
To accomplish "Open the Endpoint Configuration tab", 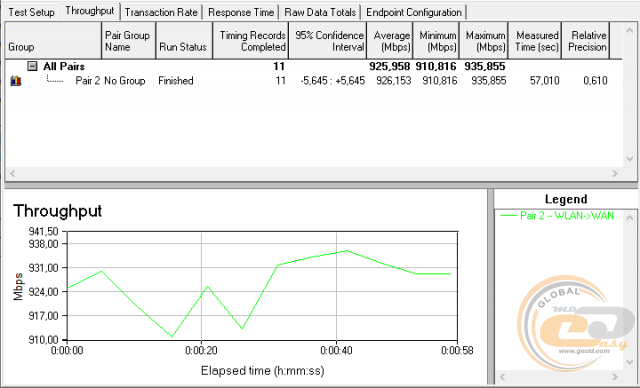I will [x=414, y=12].
